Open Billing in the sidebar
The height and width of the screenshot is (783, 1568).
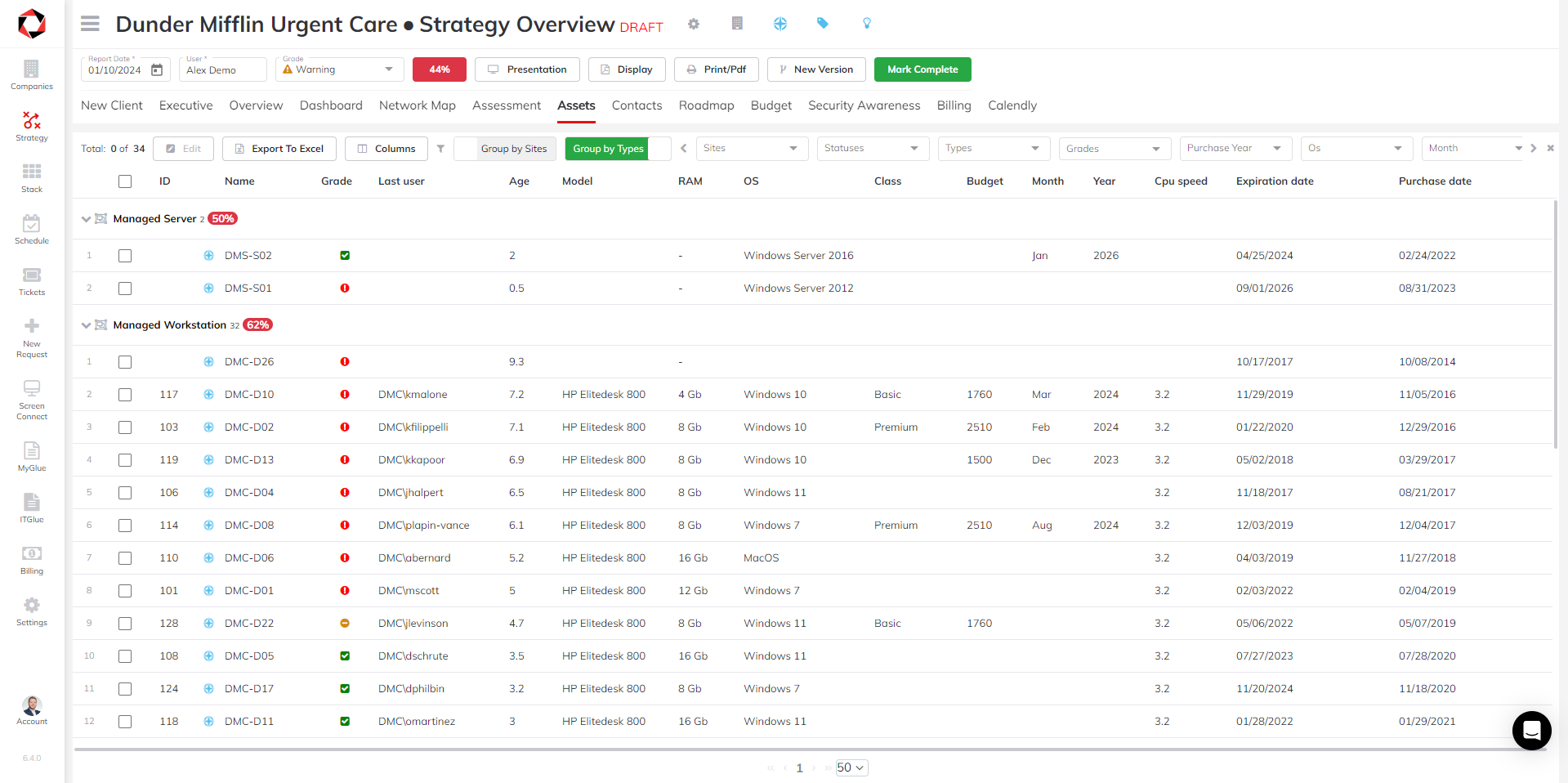(x=32, y=560)
